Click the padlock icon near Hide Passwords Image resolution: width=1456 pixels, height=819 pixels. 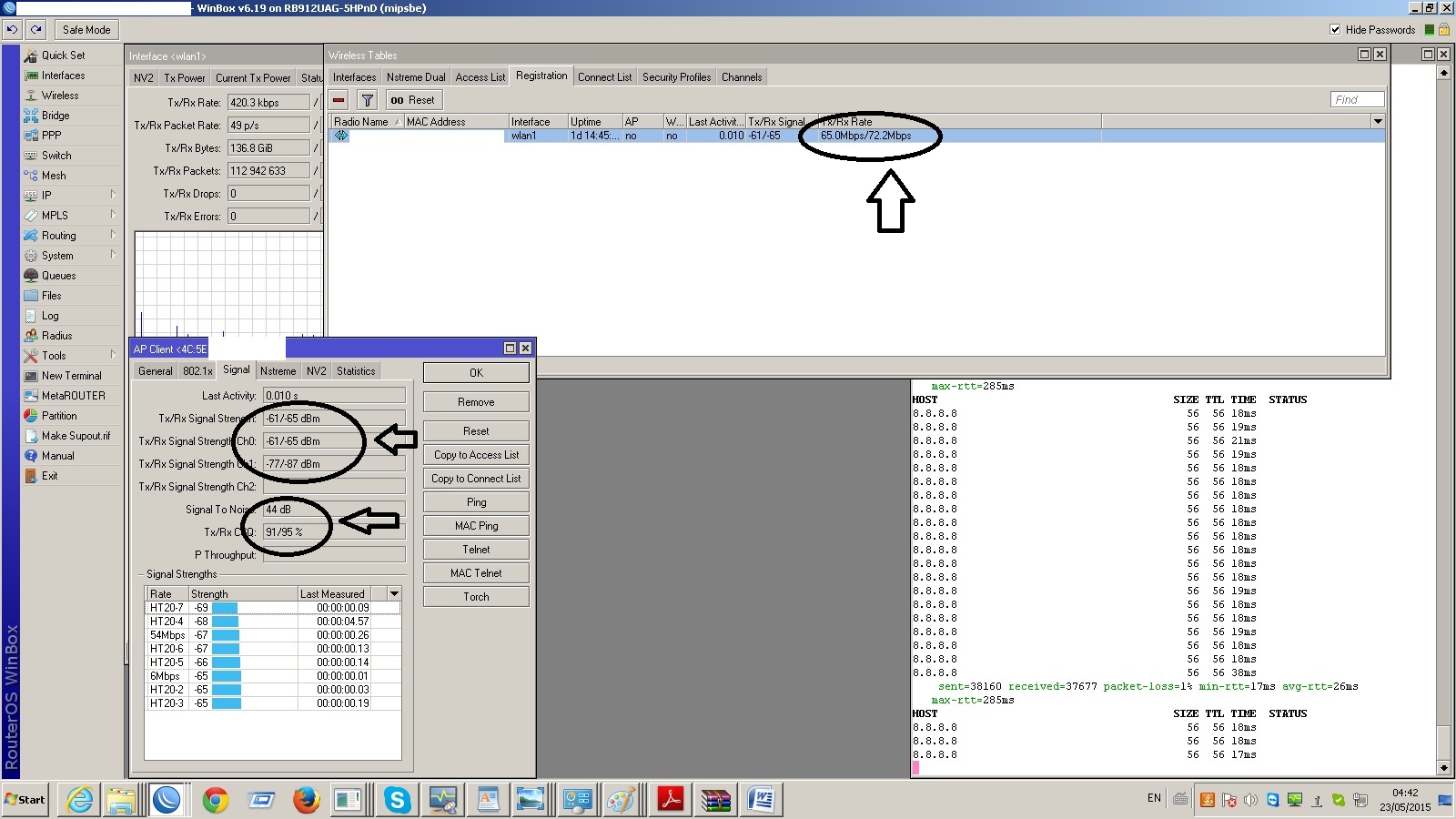tap(1444, 29)
